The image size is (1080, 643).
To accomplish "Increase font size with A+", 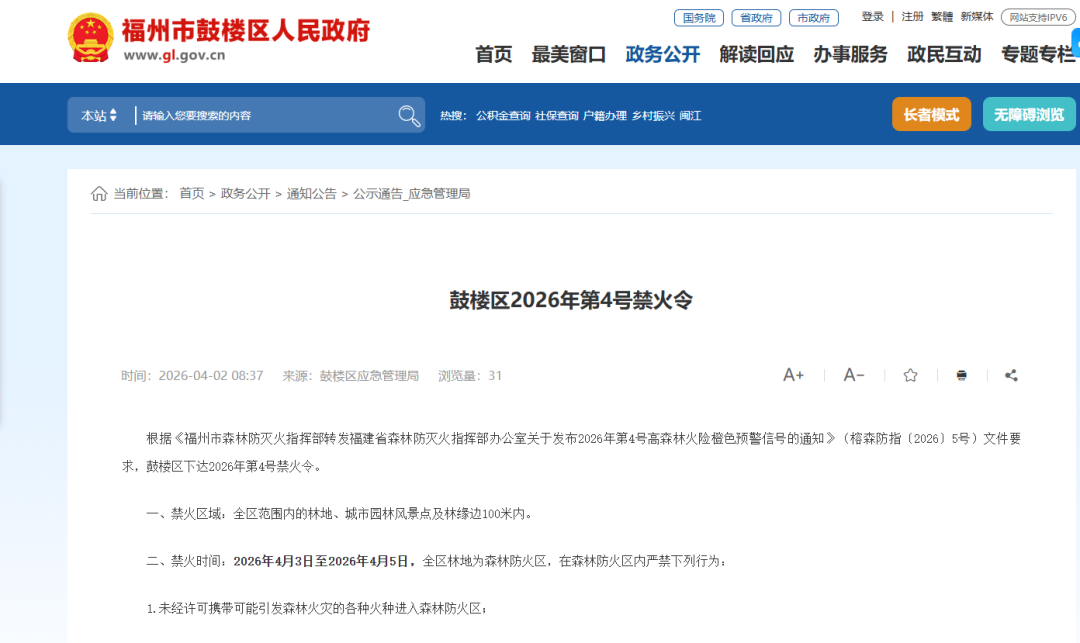I will coord(793,375).
